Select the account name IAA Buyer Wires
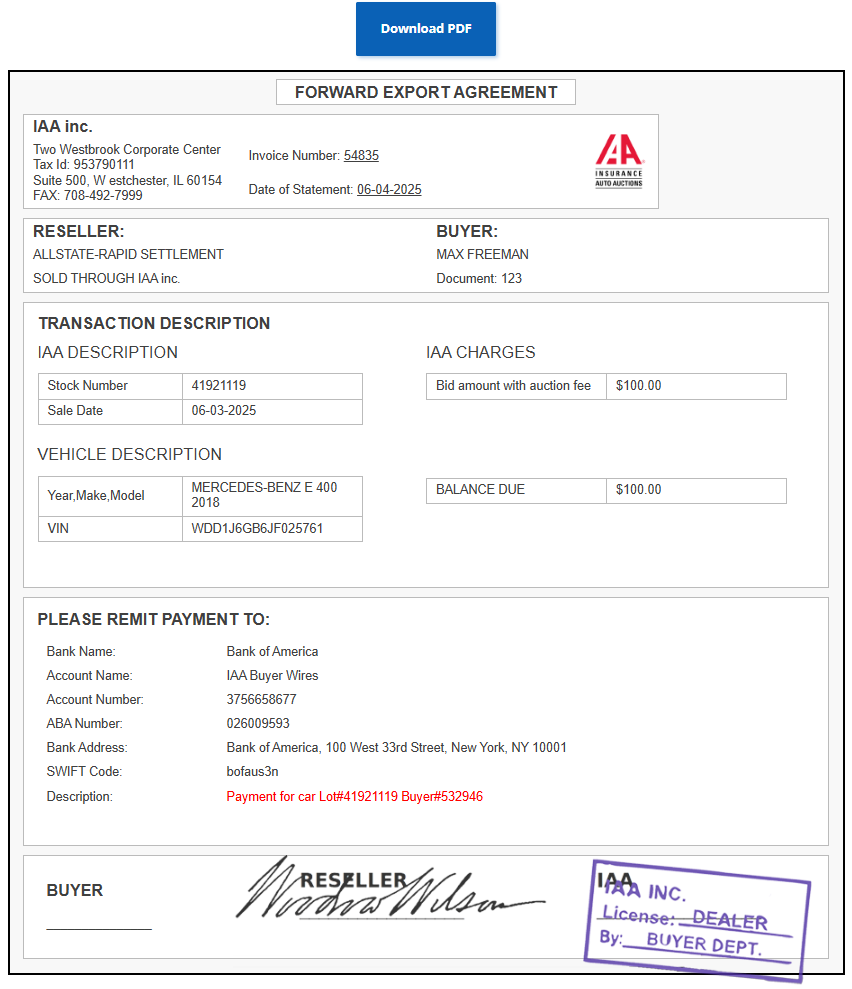Screen dimensions: 852x989 point(272,676)
